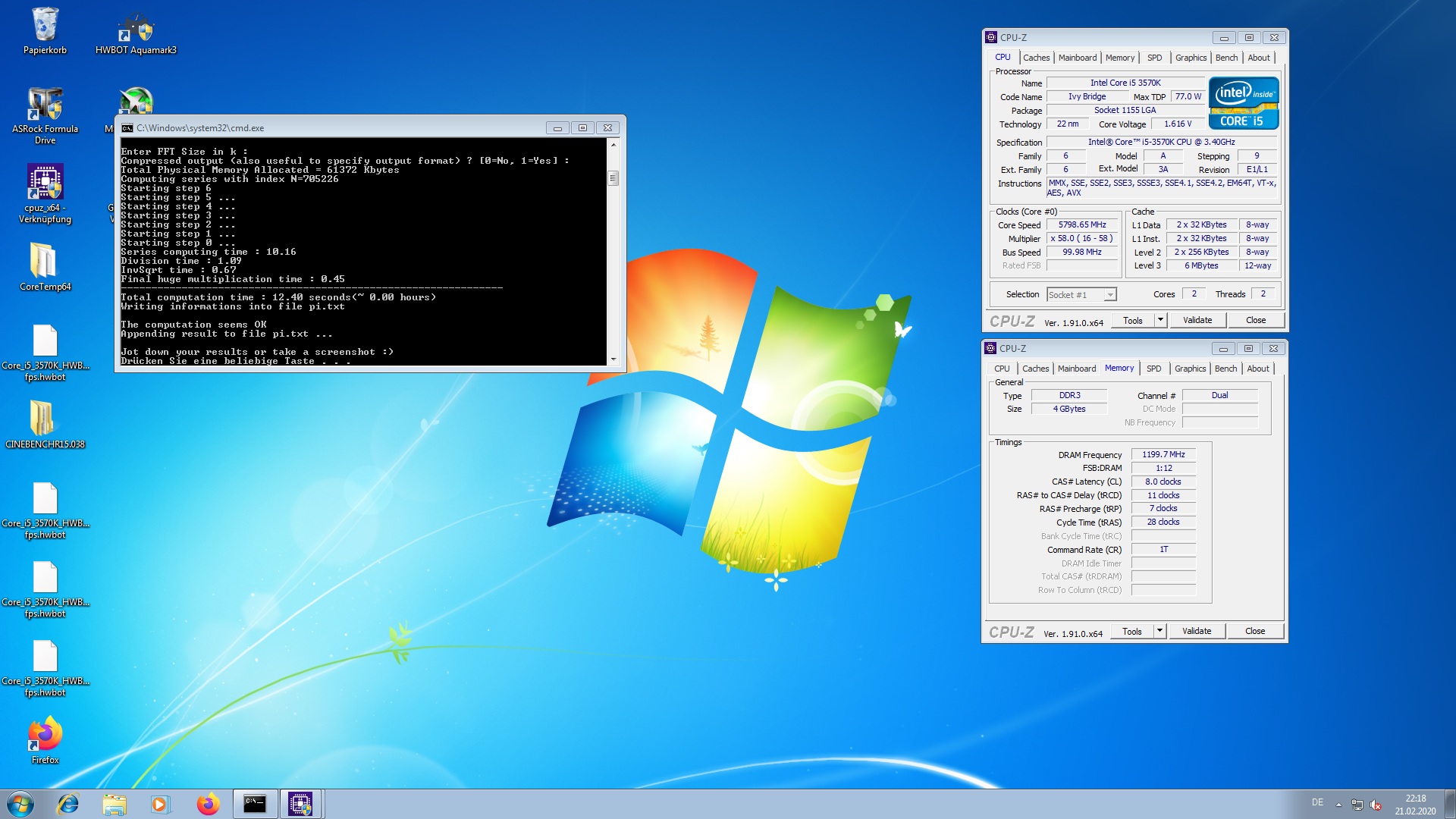Open the ASRock Formula Drive shortcut
The height and width of the screenshot is (819, 1456).
pyautogui.click(x=45, y=115)
